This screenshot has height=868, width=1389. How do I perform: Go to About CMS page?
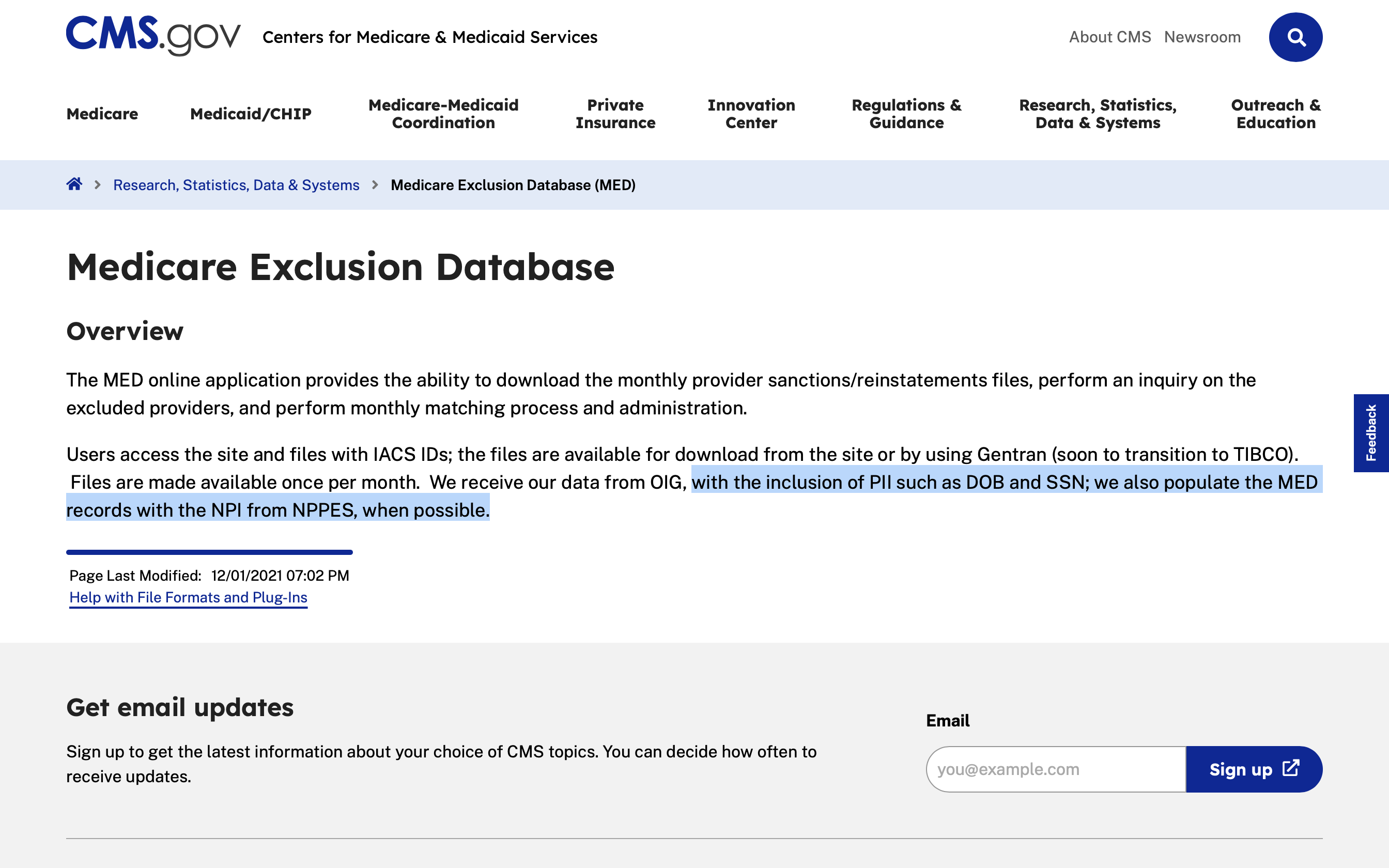[x=1109, y=37]
